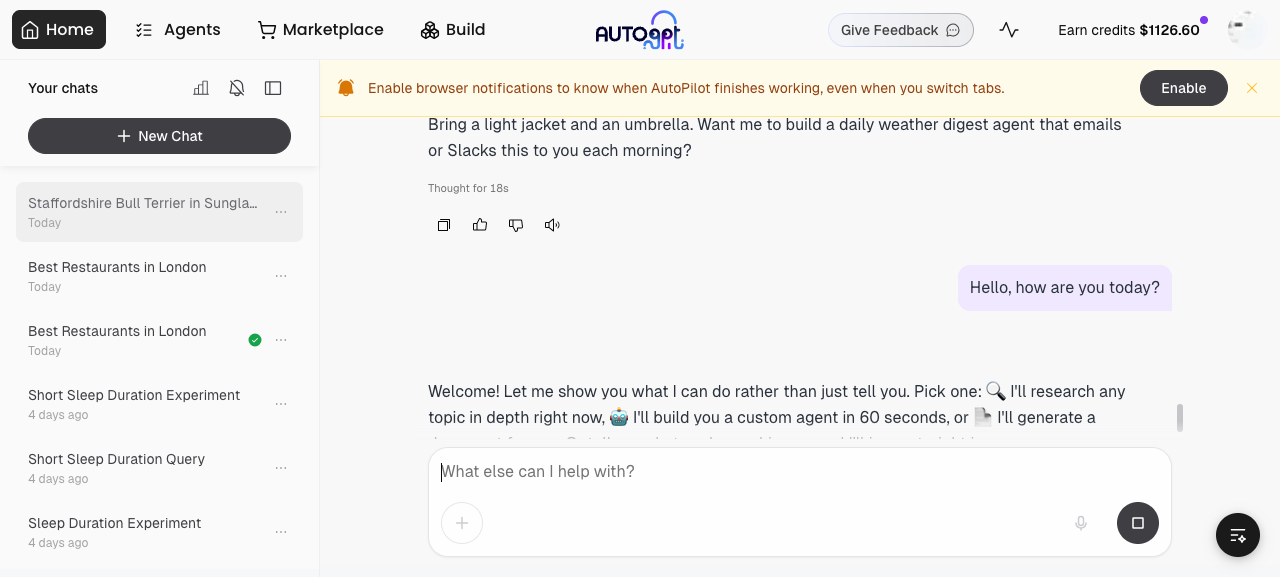This screenshot has height=577, width=1280.
Task: Open options for Short Sleep Duration Experiment
Action: coord(281,404)
